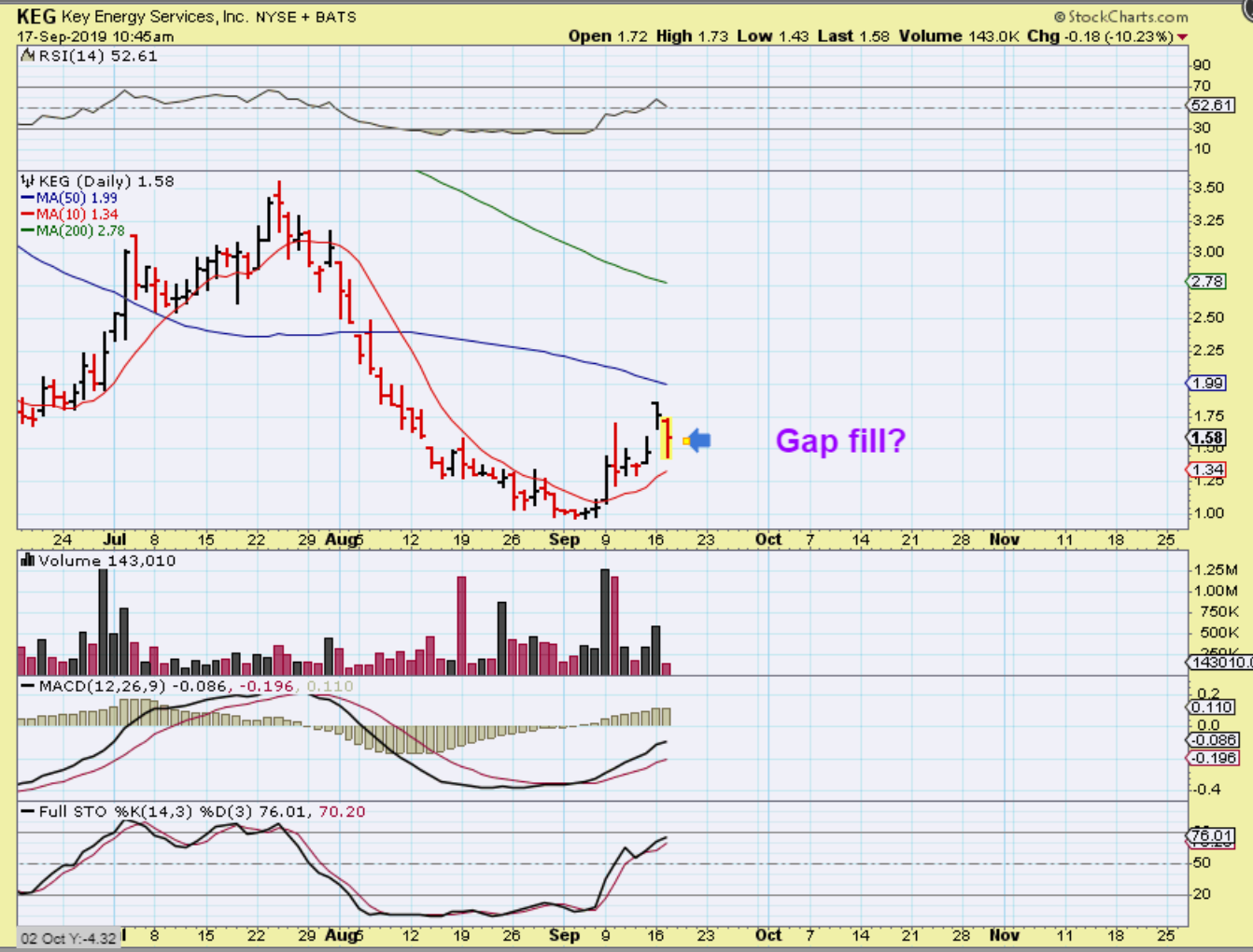This screenshot has height=952, width=1253.
Task: Click the 2.78 MA(200) axis tag
Action: pyautogui.click(x=1207, y=281)
